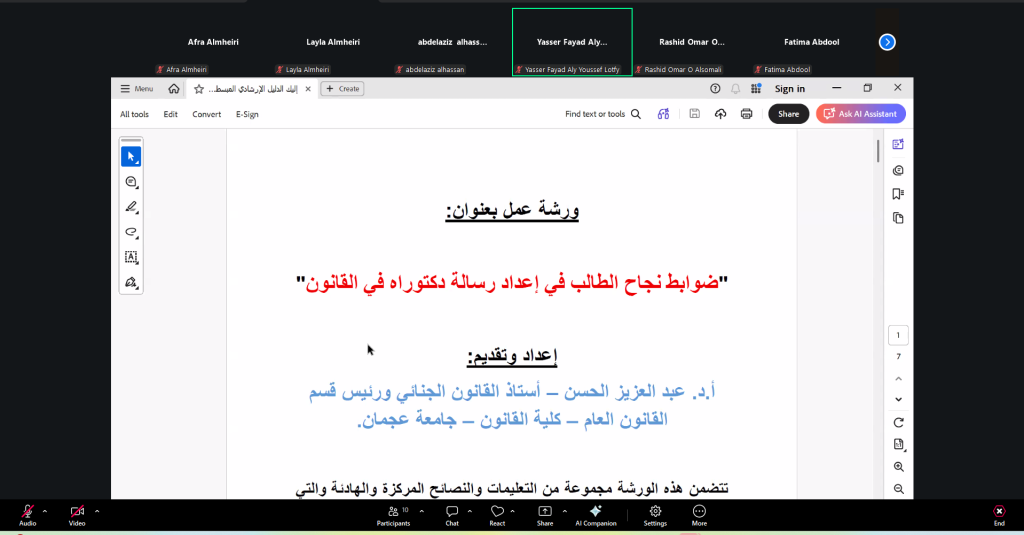1024x535 pixels.
Task: Open Zoom Share screen
Action: [545, 515]
